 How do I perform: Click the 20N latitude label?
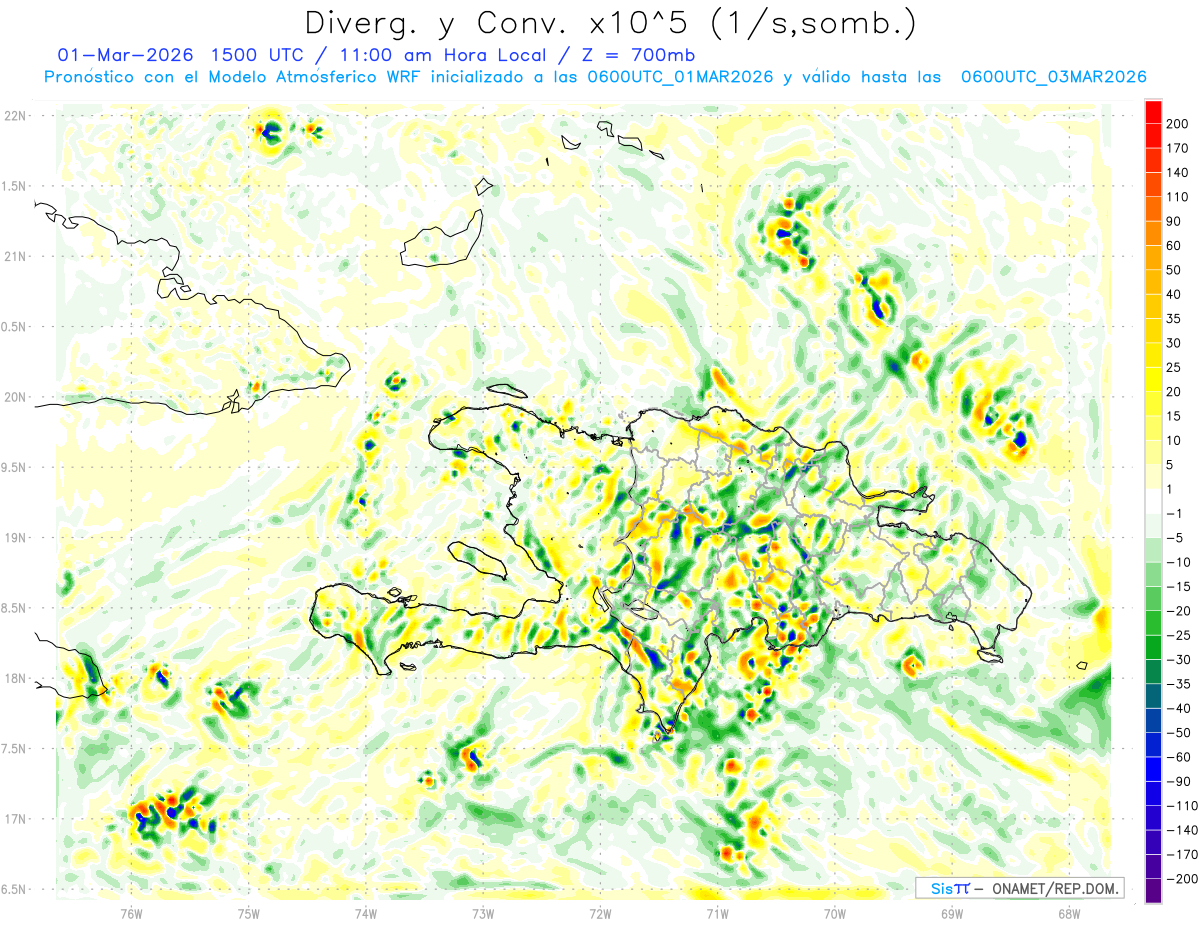pos(15,397)
